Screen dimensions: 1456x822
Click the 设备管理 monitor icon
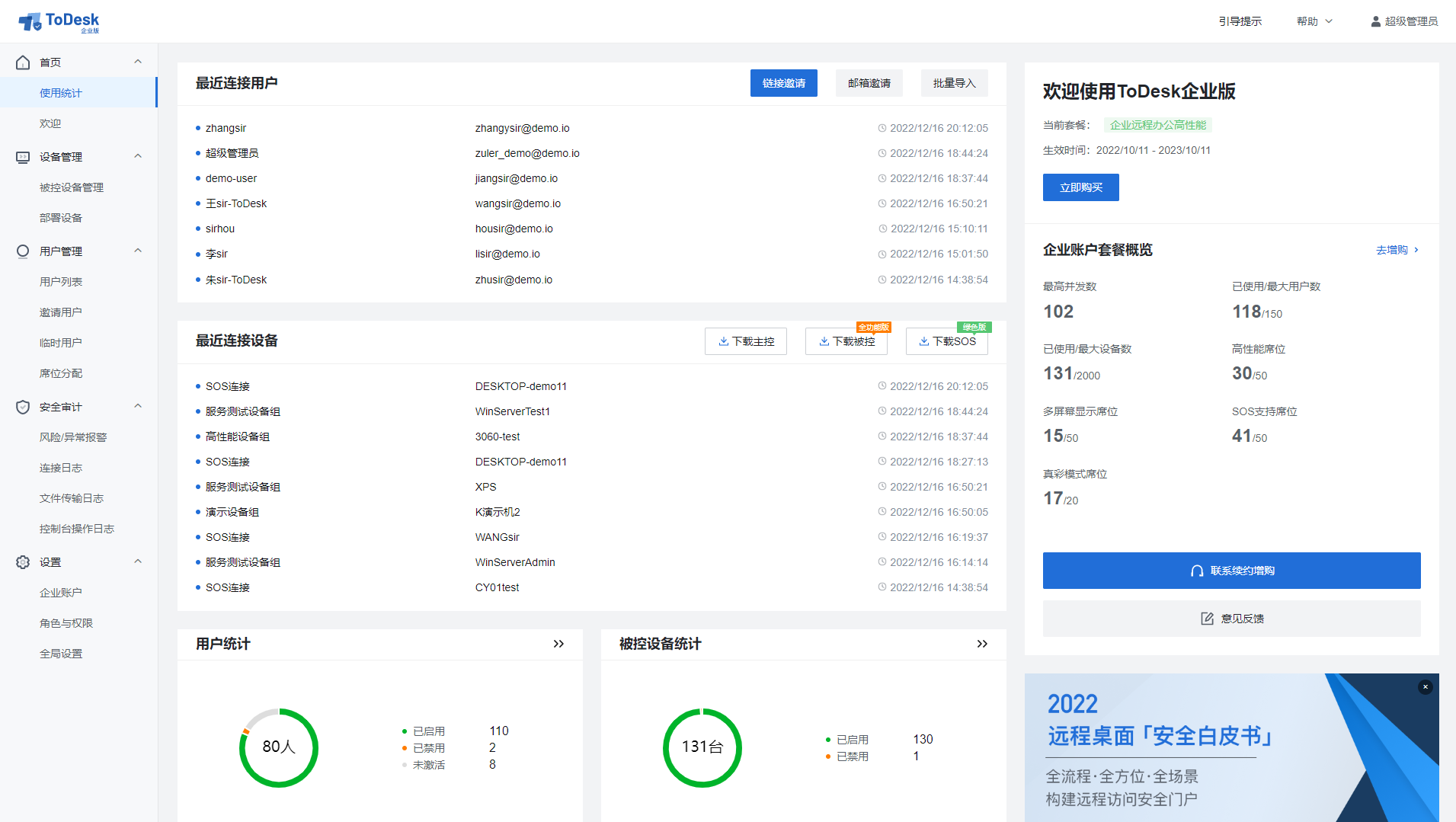pyautogui.click(x=23, y=157)
